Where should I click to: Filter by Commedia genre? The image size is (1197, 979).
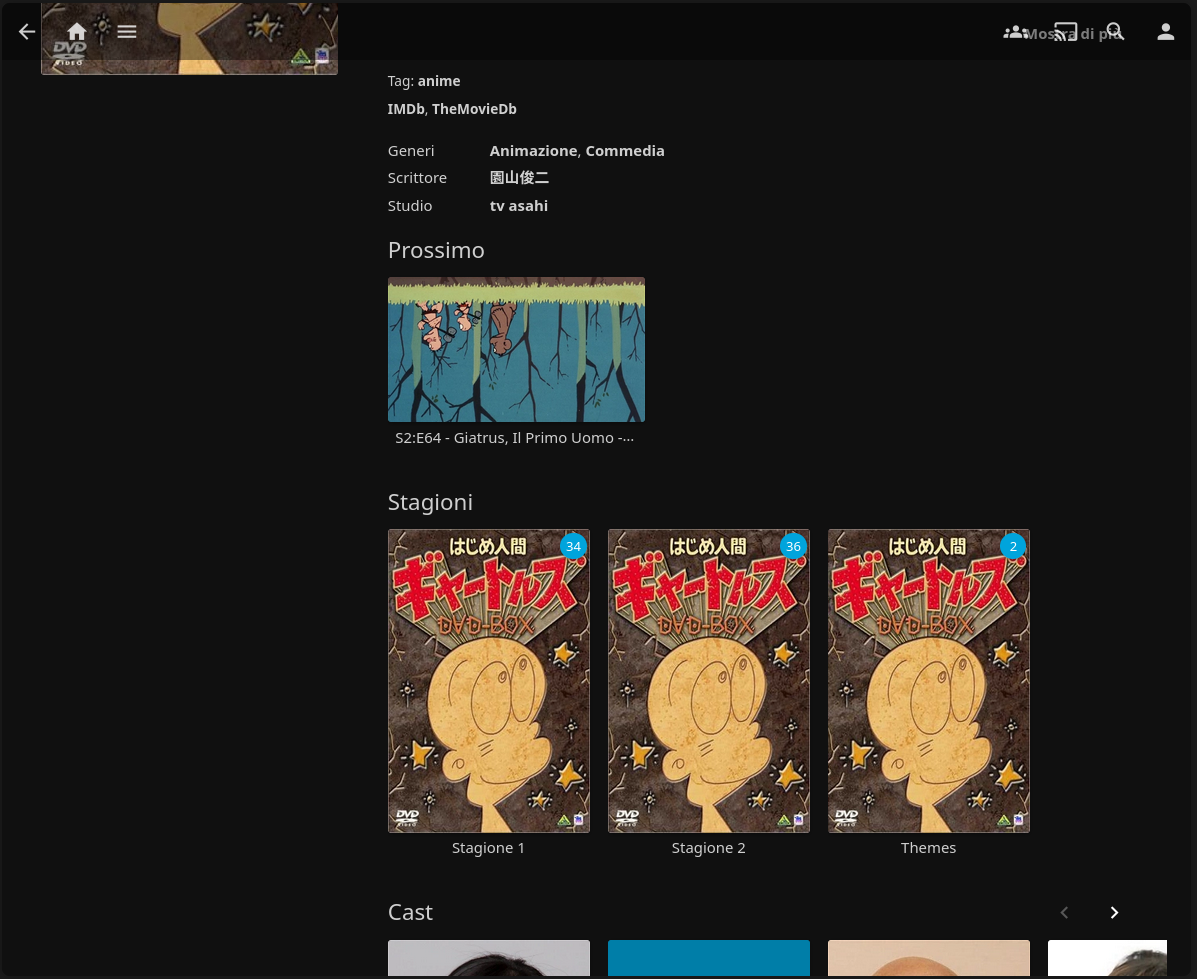coord(625,151)
